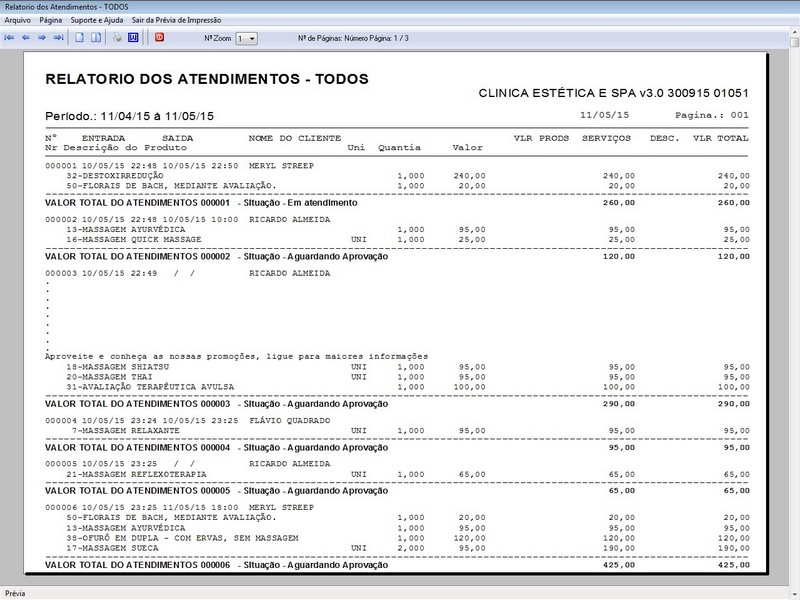The height and width of the screenshot is (600, 800).
Task: Open Arquivo menu
Action: point(18,20)
